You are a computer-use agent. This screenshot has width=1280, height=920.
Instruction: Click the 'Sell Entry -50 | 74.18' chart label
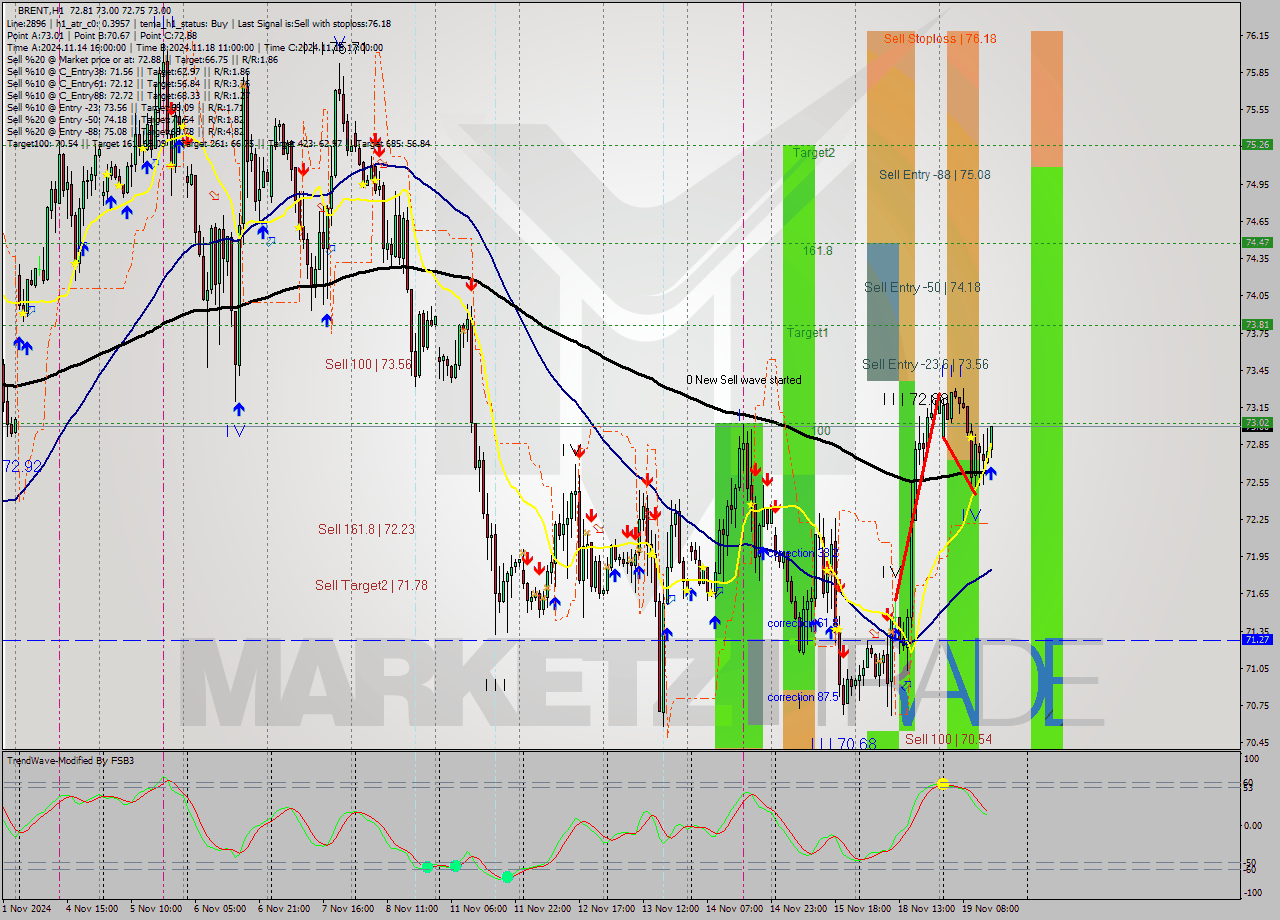pyautogui.click(x=922, y=287)
